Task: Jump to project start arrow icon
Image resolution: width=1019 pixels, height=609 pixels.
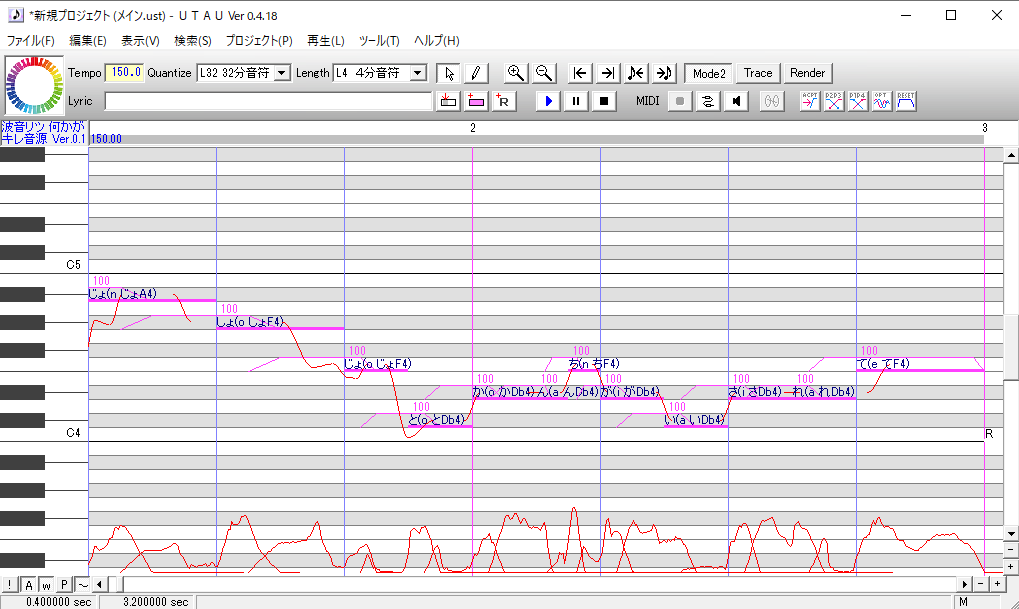Action: (580, 73)
